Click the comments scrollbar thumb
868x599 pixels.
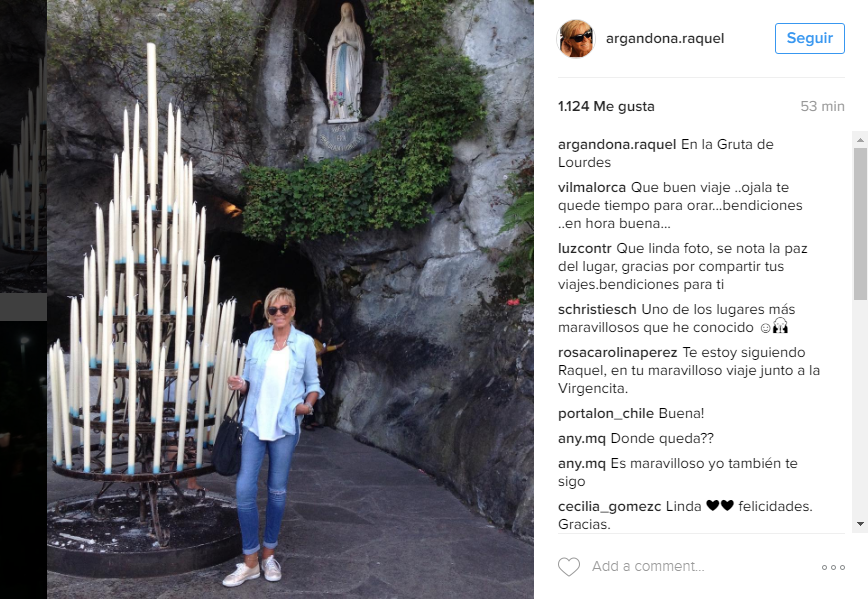coord(860,224)
